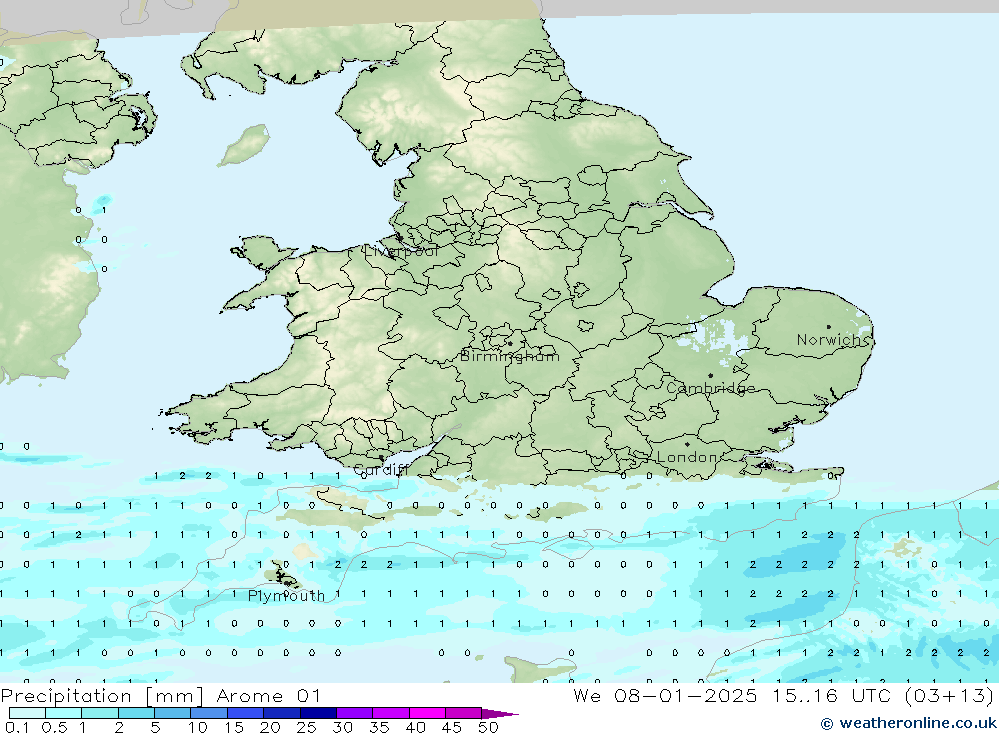
Task: Click the London city label
Action: 687,457
